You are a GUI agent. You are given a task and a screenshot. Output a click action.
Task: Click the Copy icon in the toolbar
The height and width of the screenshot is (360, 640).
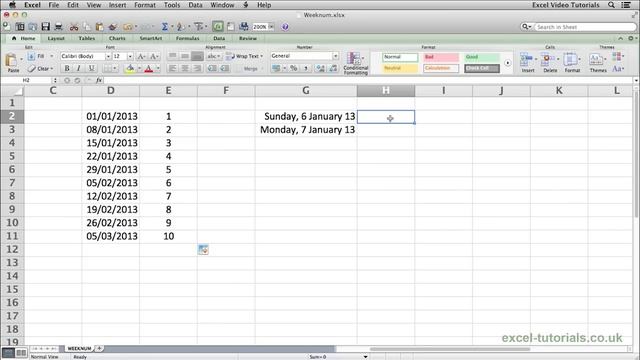click(87, 27)
